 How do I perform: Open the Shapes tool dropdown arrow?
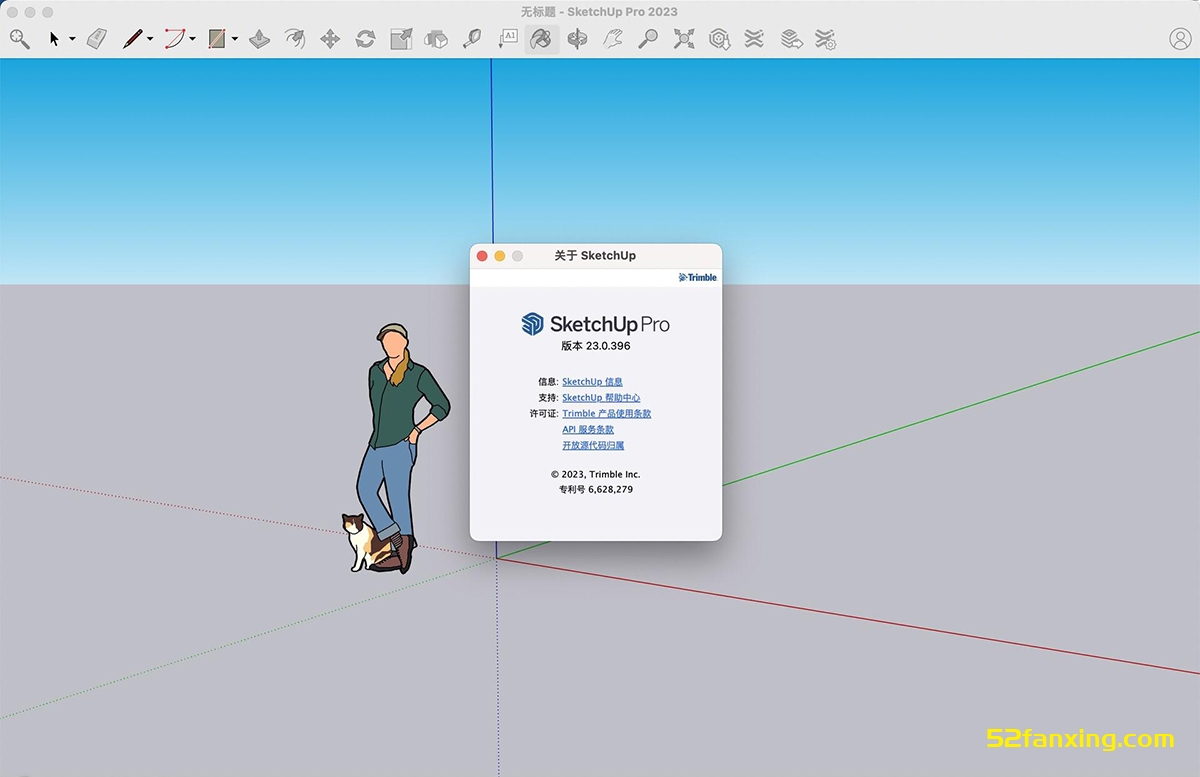point(235,40)
